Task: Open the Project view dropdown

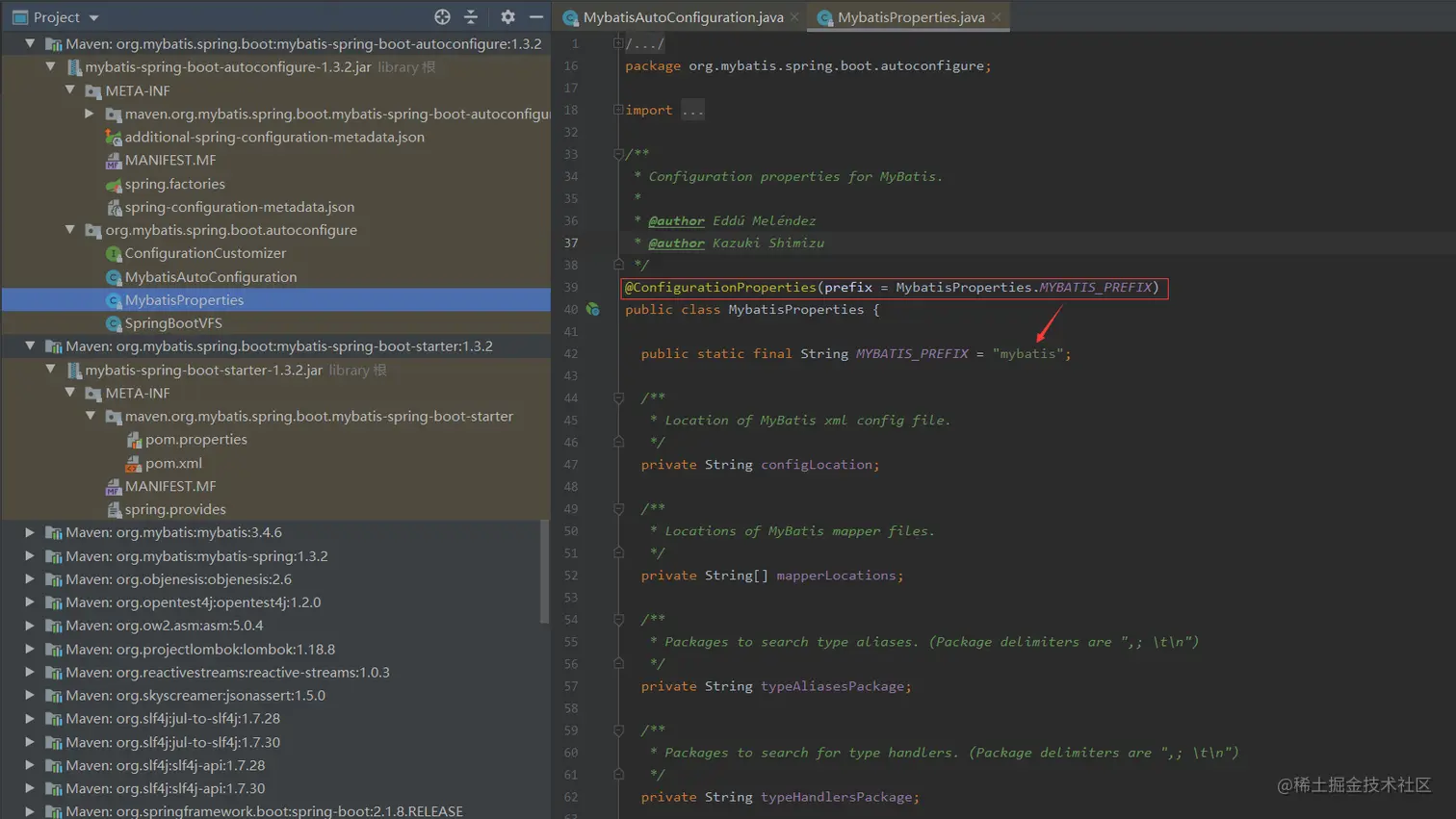Action: click(93, 17)
